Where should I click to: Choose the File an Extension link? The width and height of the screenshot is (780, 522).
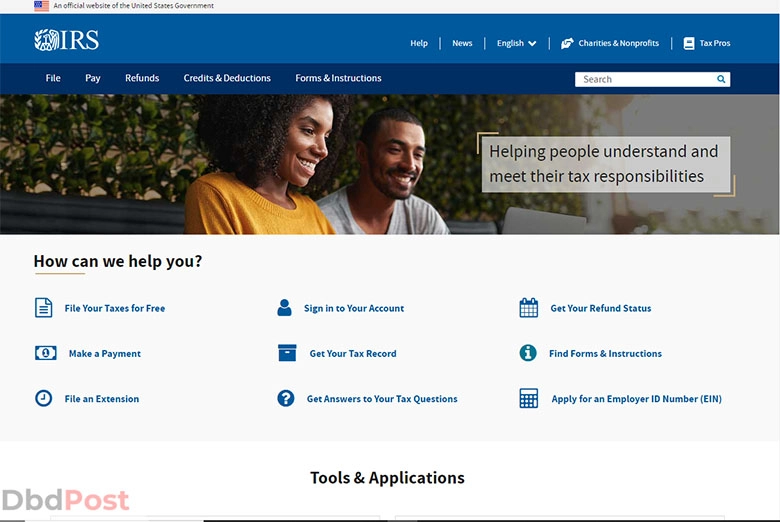pyautogui.click(x=101, y=399)
